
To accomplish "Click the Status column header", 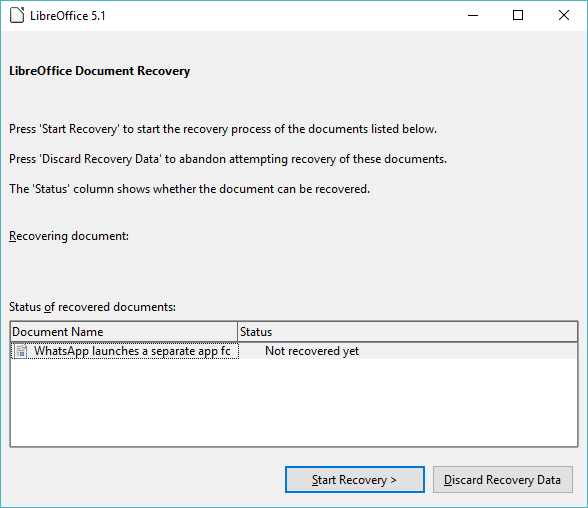I will click(x=407, y=332).
